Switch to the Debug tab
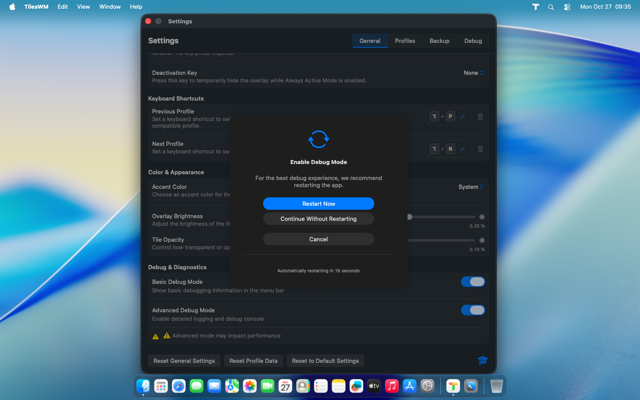This screenshot has width=640, height=400. coord(473,41)
